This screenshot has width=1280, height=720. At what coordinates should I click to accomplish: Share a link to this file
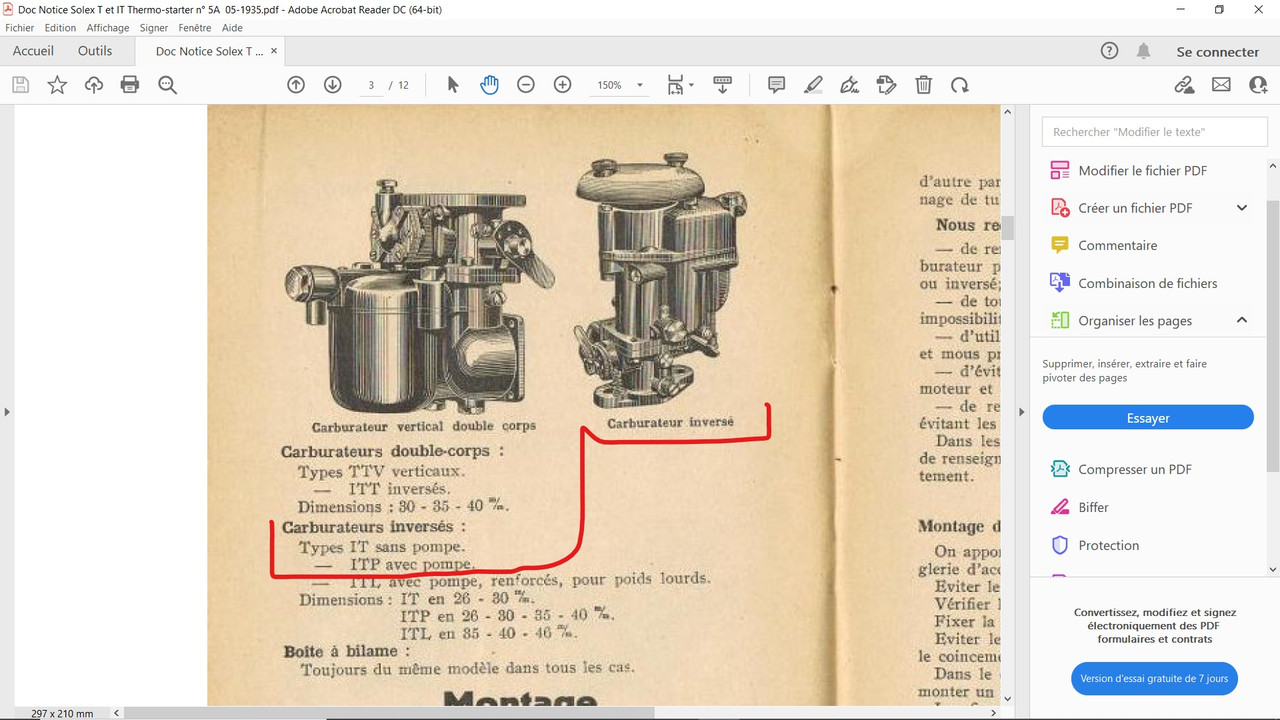pos(1184,85)
